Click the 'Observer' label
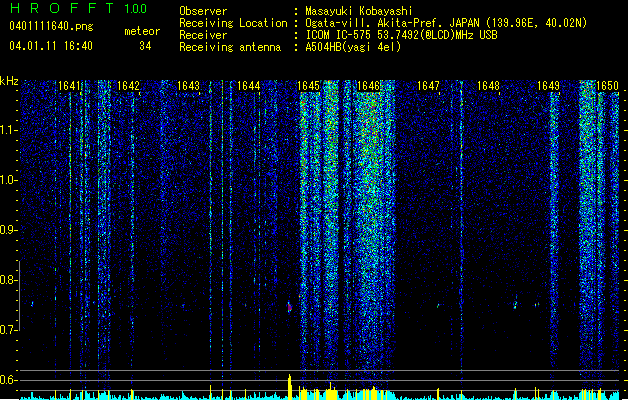Image resolution: width=629 pixels, height=400 pixels. point(203,11)
